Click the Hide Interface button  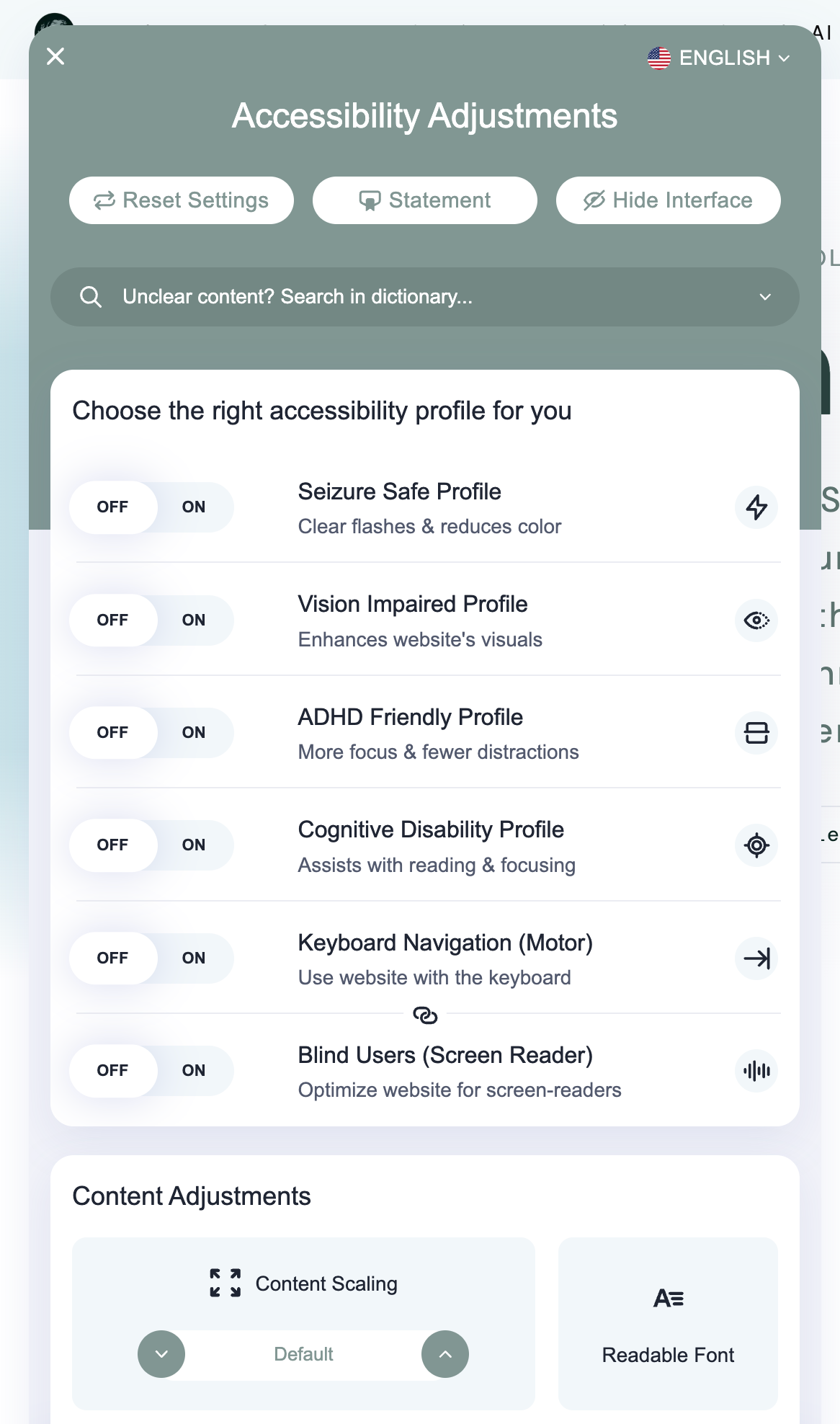pyautogui.click(x=668, y=200)
